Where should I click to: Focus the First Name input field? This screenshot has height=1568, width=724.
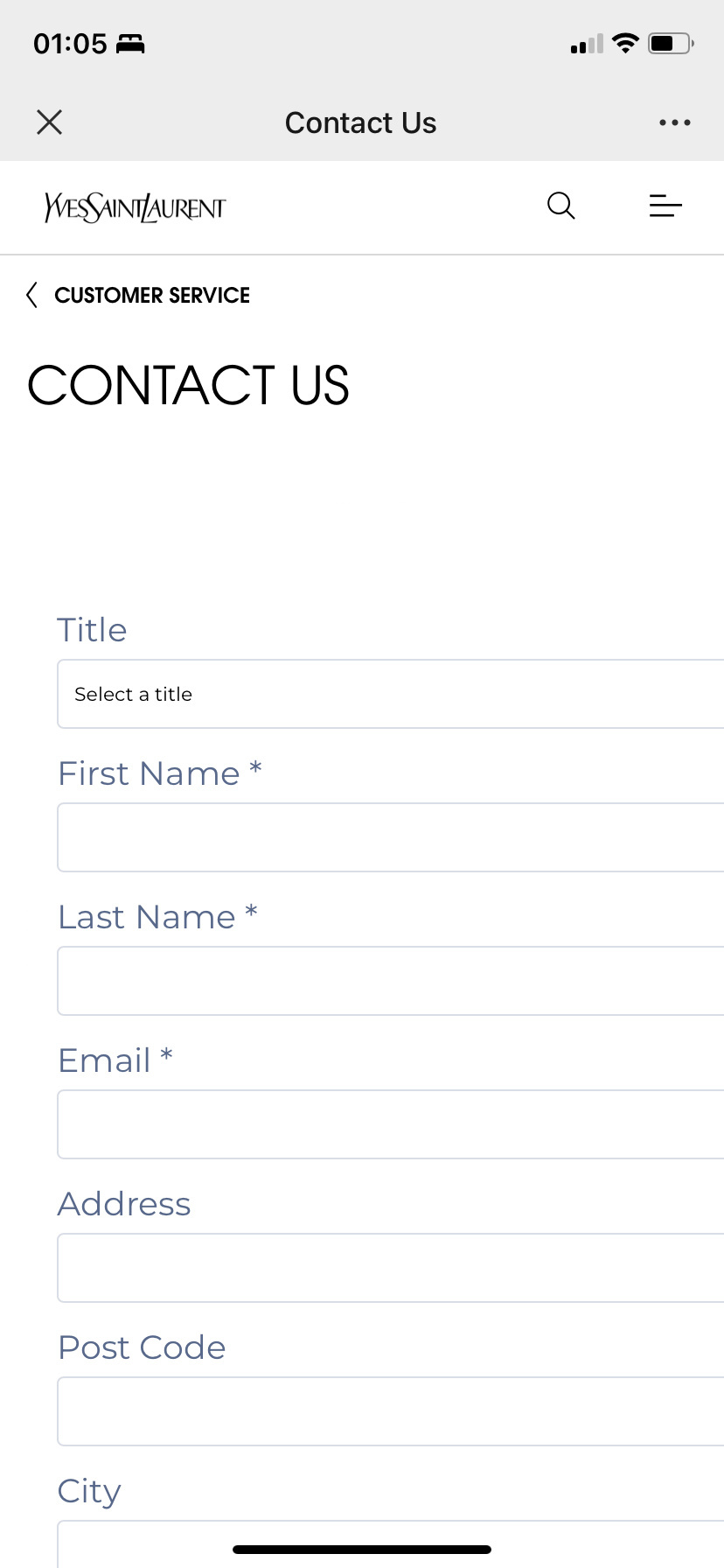tap(391, 837)
